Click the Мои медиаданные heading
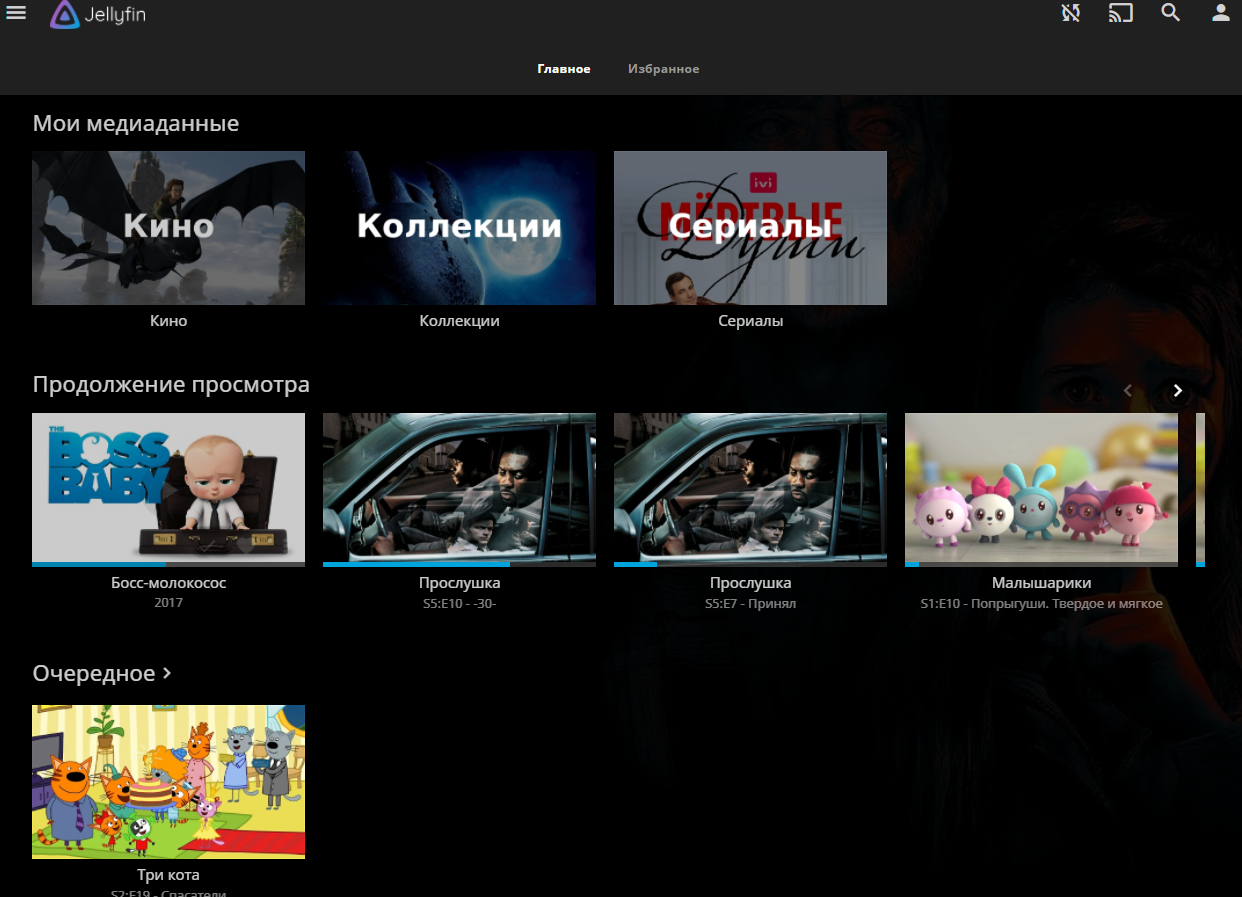This screenshot has width=1242, height=897. 136,124
